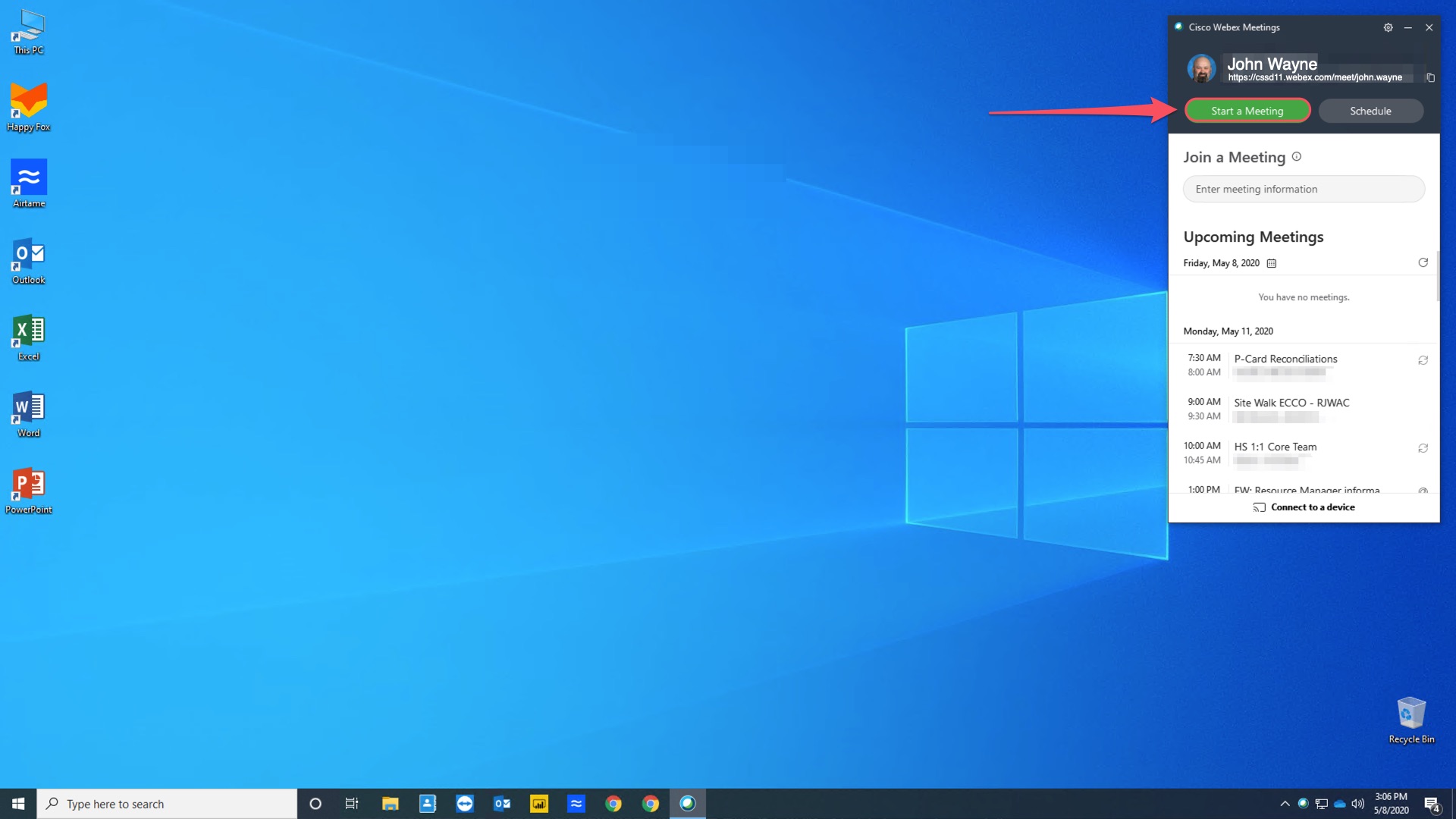Screen dimensions: 1456x819
Task: Open Windows Task View button
Action: tap(352, 804)
